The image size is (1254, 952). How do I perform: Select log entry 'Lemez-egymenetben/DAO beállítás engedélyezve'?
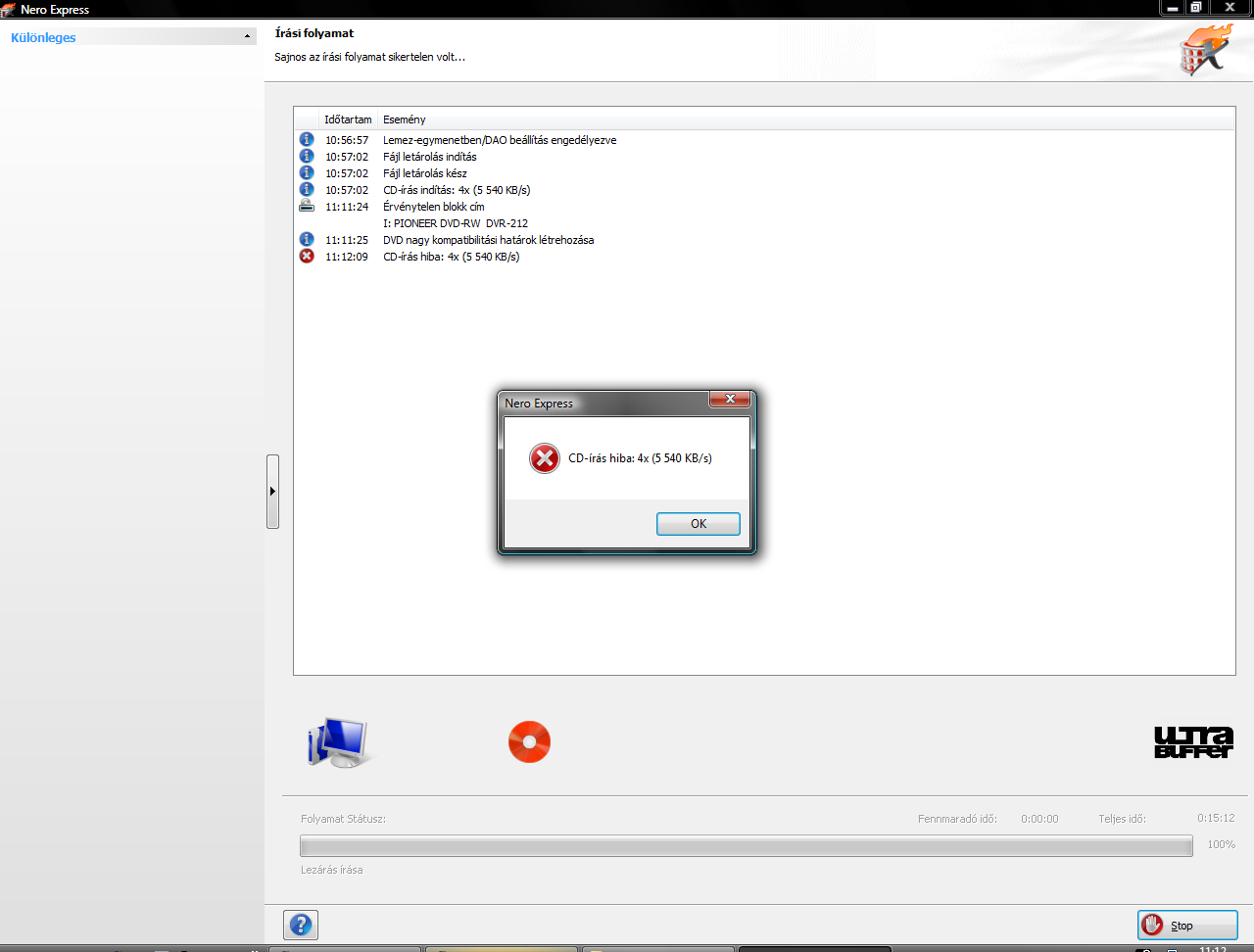500,140
